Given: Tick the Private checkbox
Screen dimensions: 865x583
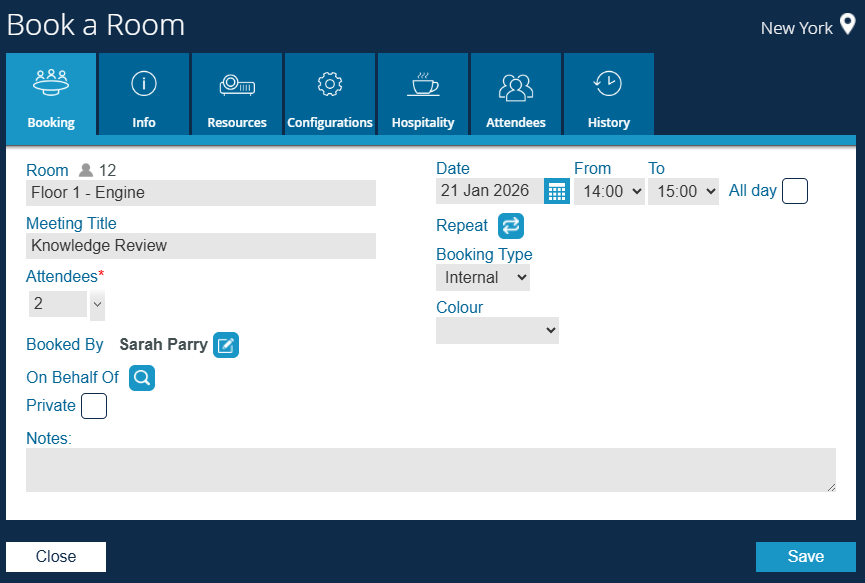Looking at the screenshot, I should pos(93,406).
